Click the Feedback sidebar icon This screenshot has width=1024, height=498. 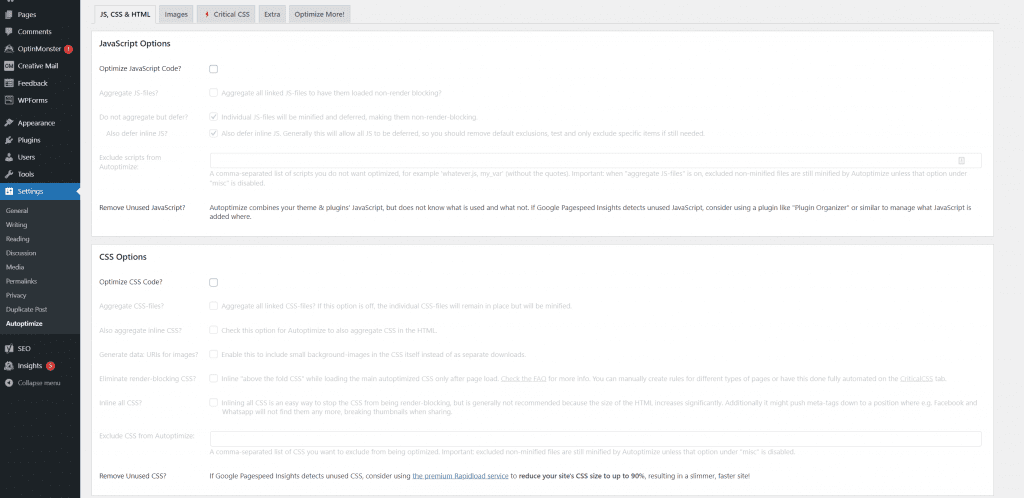8,83
